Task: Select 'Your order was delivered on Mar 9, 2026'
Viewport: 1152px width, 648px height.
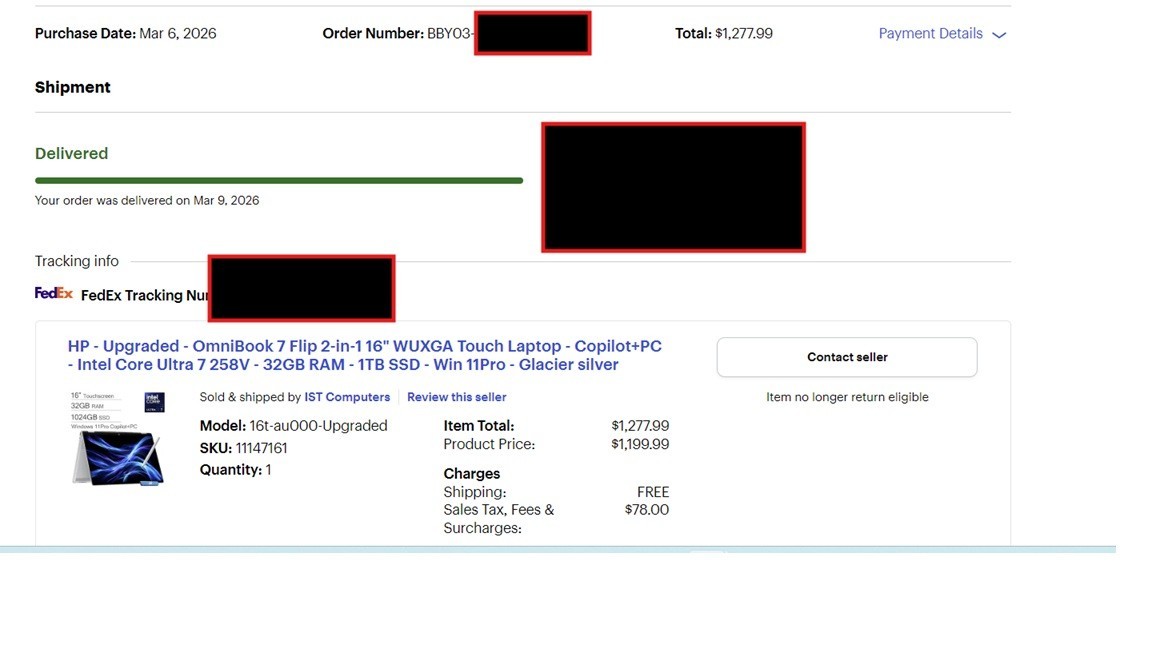Action: [x=147, y=201]
